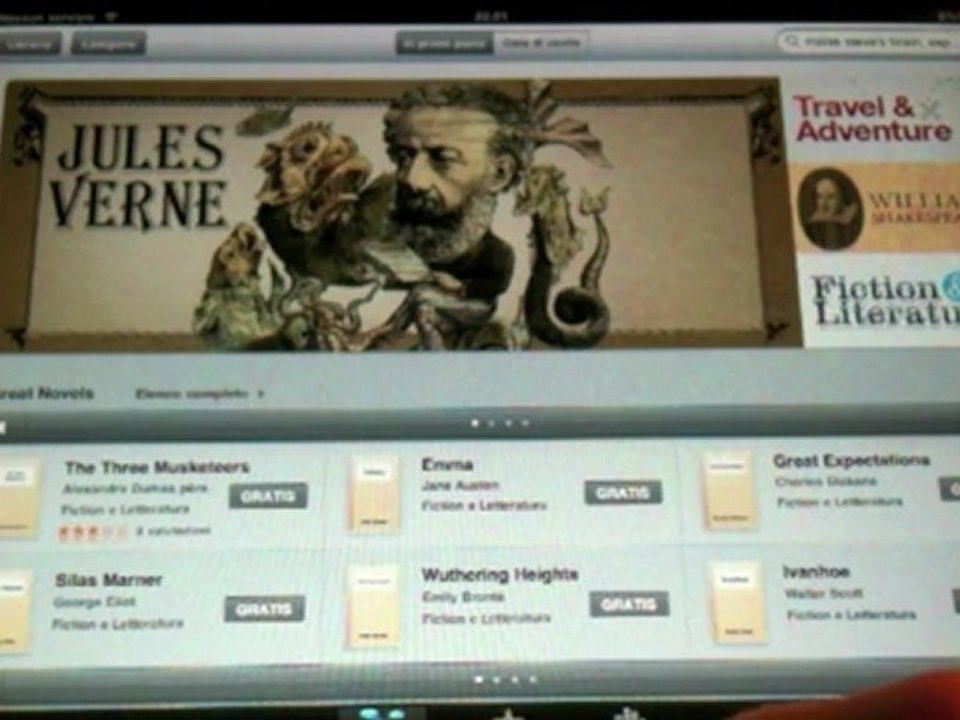Click The Three Musketeers title
The height and width of the screenshot is (720, 960).
tap(157, 468)
